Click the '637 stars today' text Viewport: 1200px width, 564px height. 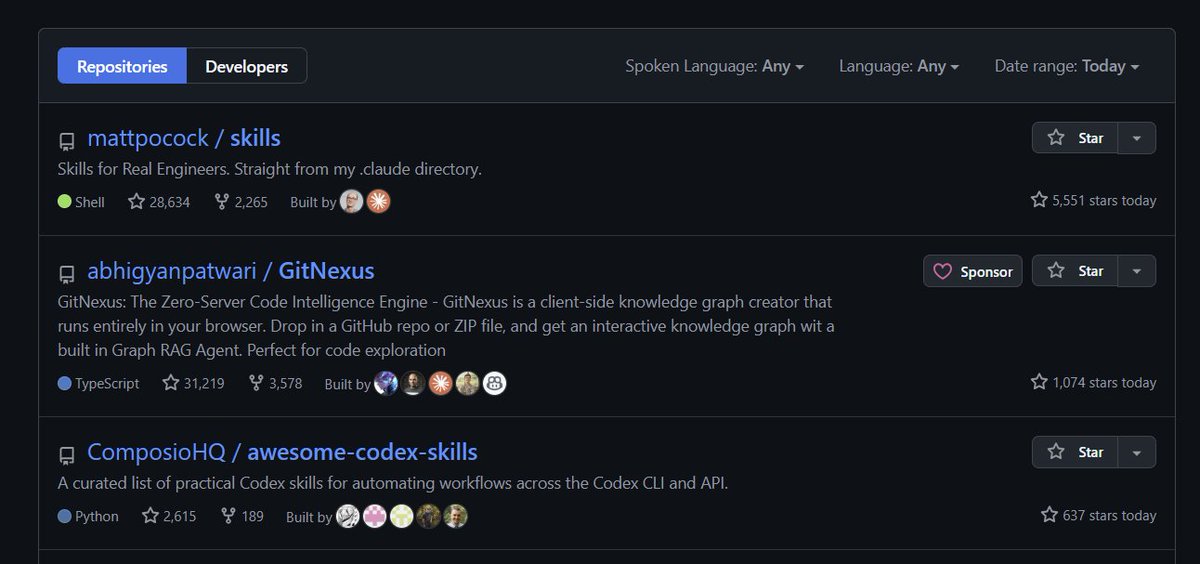[1098, 515]
